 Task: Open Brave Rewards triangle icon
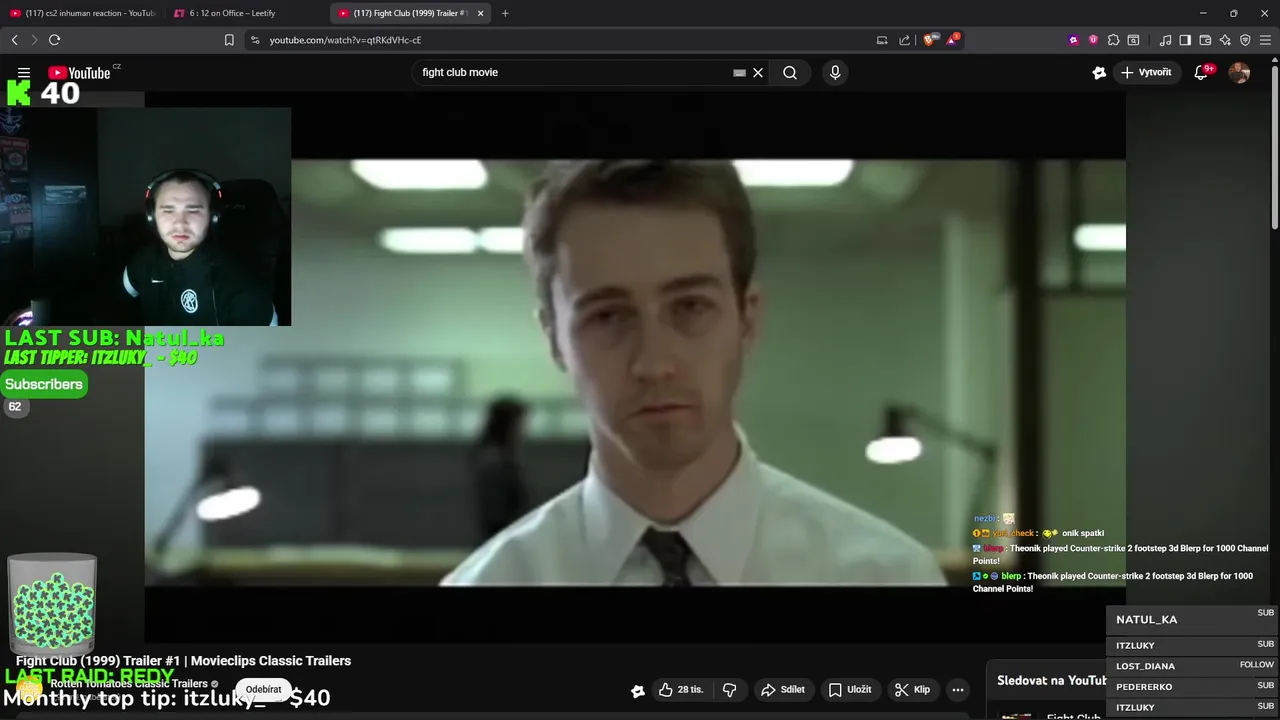point(952,40)
